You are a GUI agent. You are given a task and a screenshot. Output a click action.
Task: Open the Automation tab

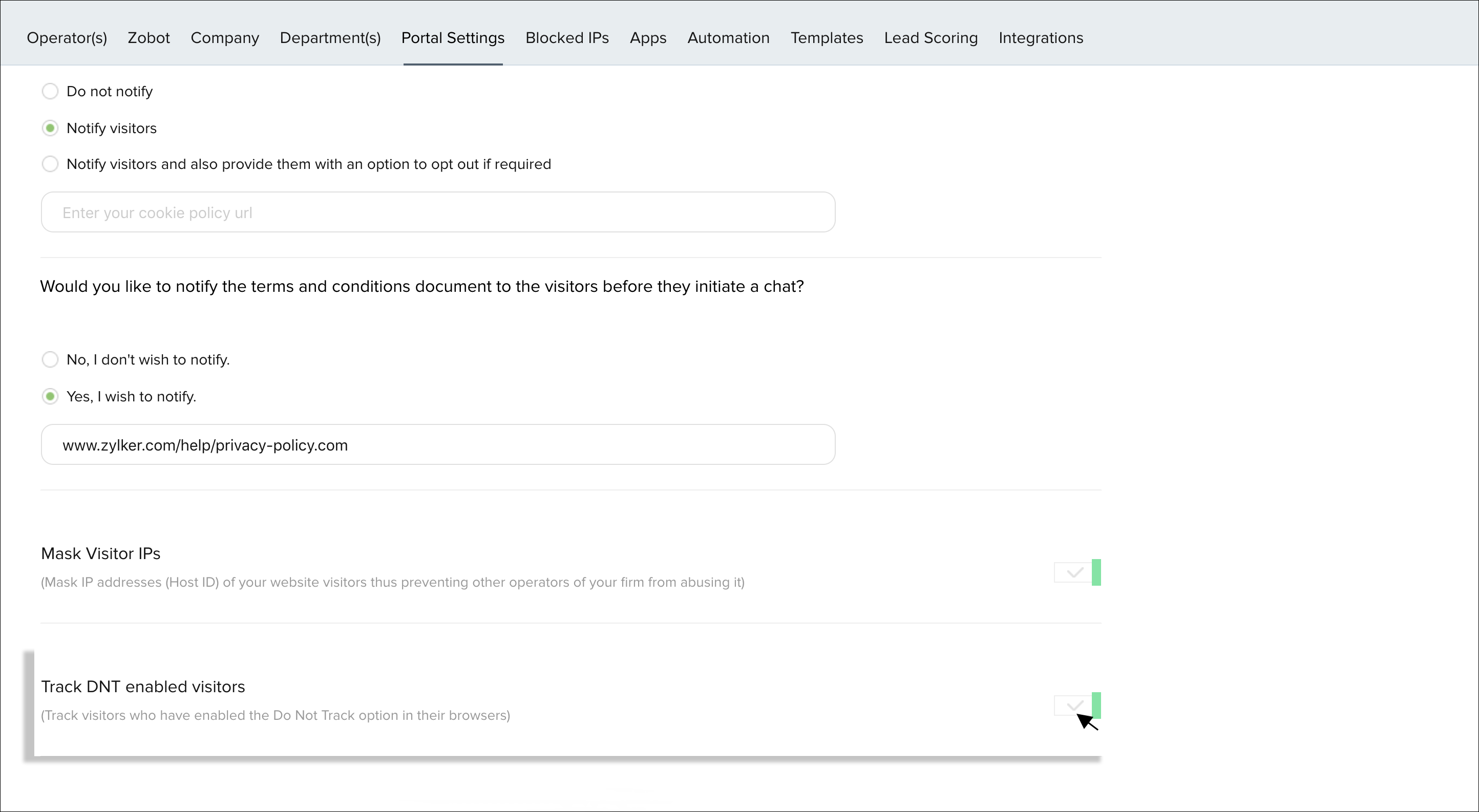(x=728, y=38)
